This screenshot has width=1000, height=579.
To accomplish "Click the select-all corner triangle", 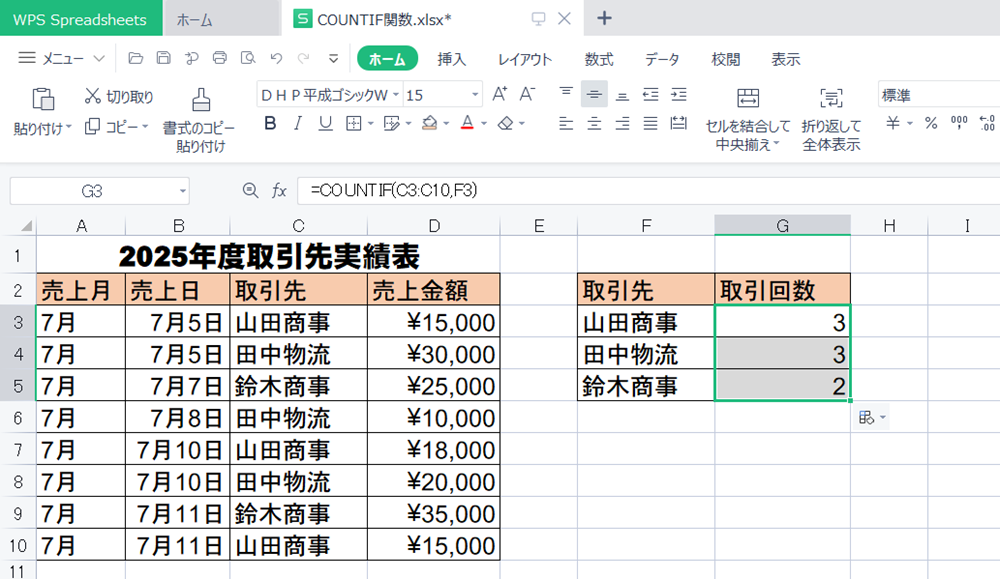I will (26, 226).
